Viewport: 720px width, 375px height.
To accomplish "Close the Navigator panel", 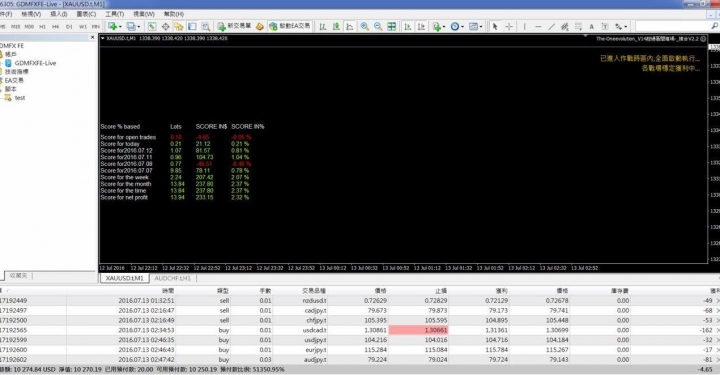I will coord(92,38).
